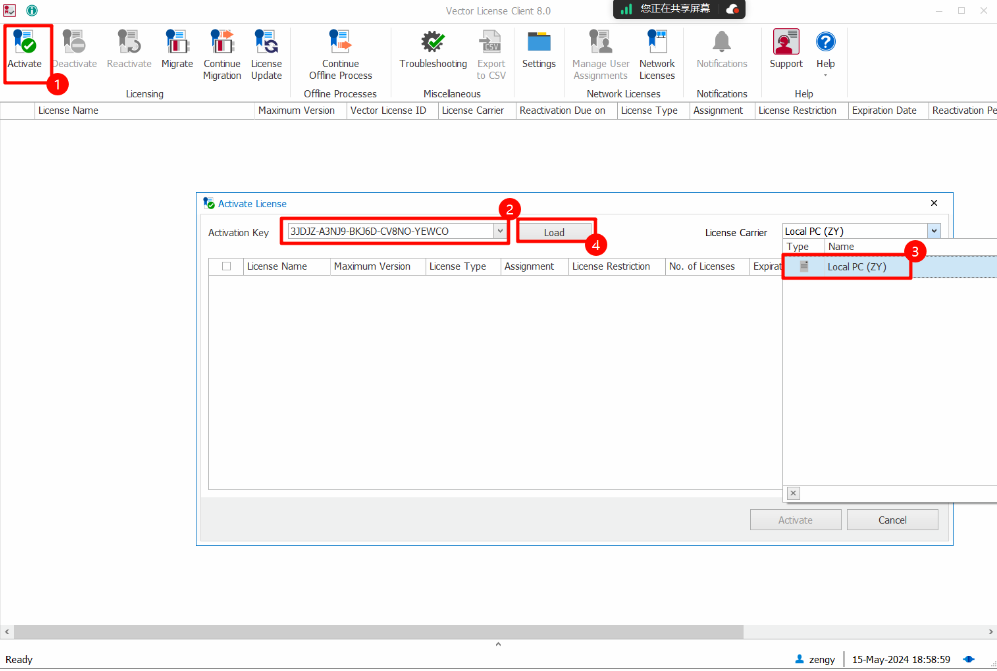Click the Vector License ID column header

(x=392, y=111)
